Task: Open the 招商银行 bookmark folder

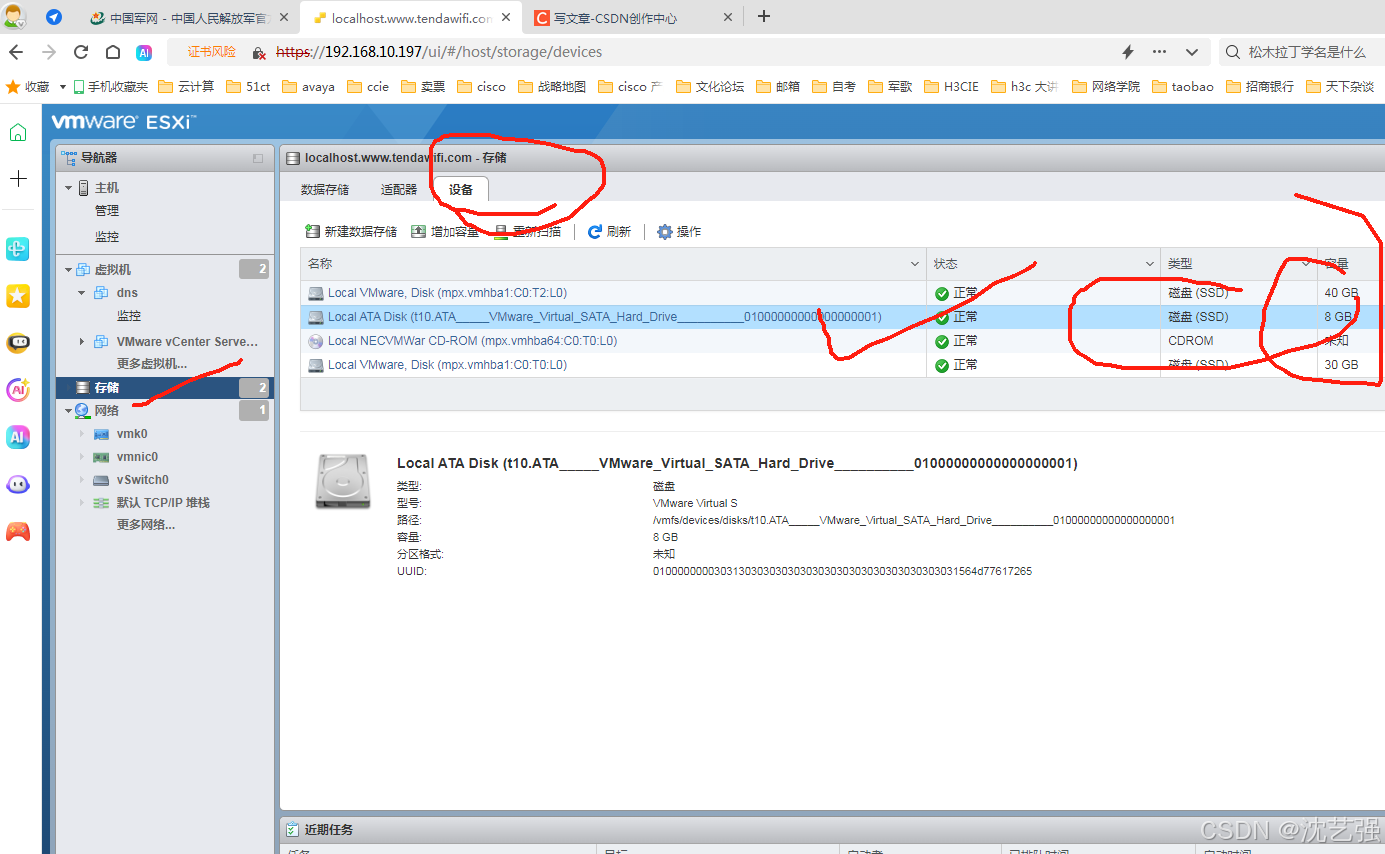Action: [1259, 87]
